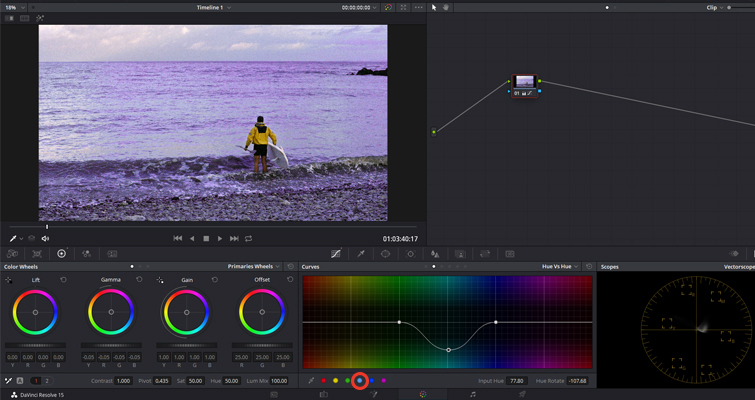Open the Sizing palette
This screenshot has width=755, height=400.
tap(485, 254)
